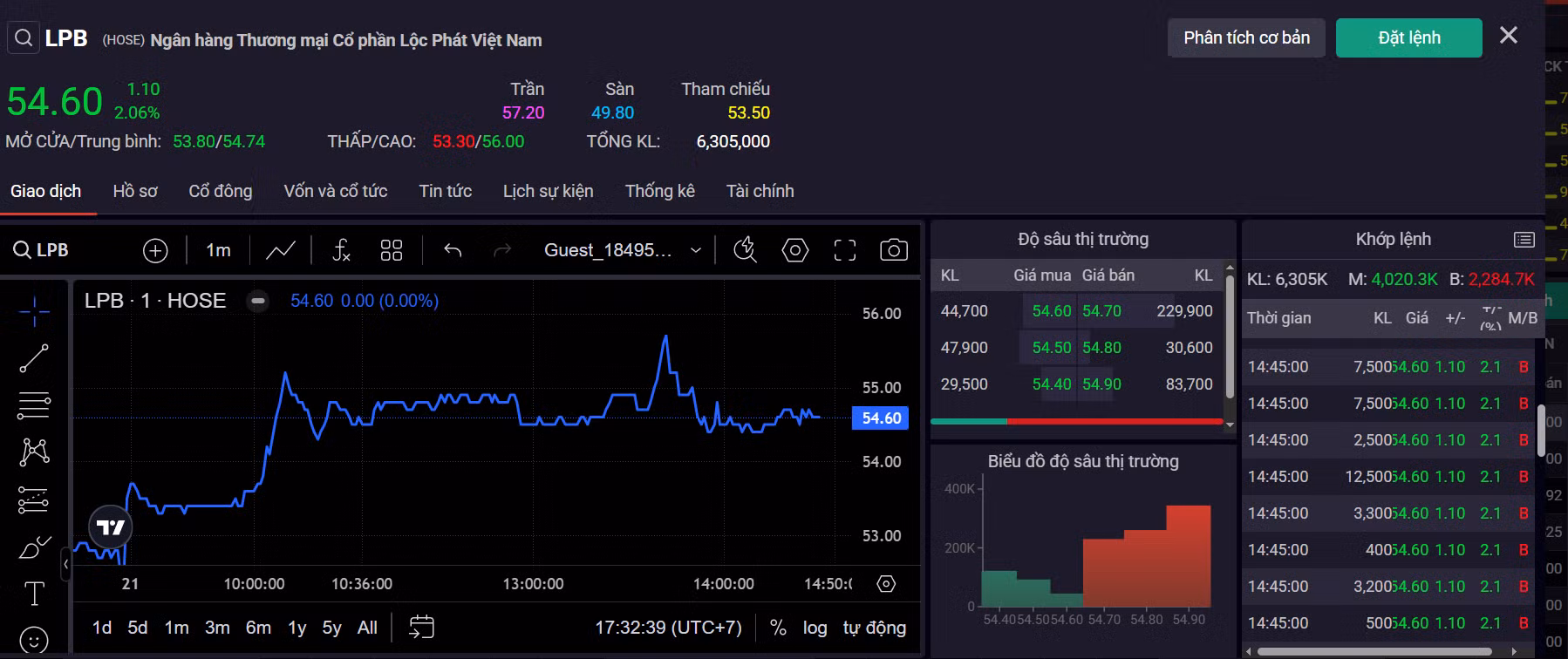The image size is (1568, 659).
Task: Open chart symbol search showing LPB
Action: [x=41, y=250]
